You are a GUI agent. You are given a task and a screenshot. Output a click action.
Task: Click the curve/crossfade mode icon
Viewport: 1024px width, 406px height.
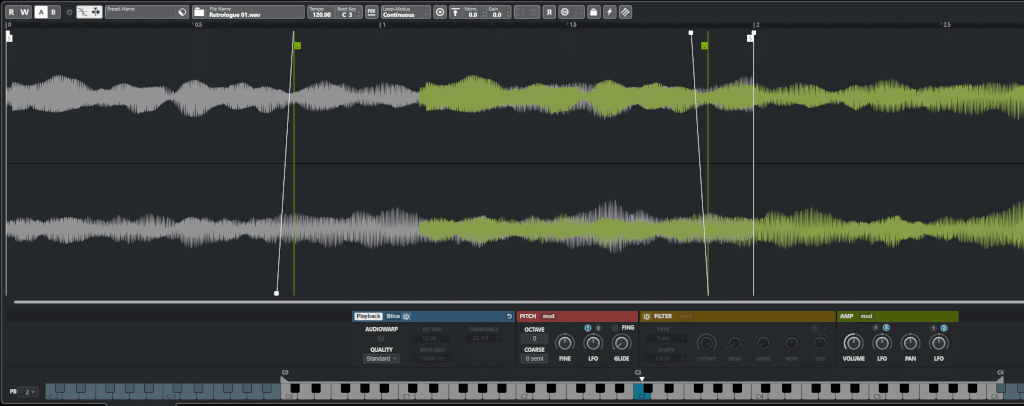click(x=83, y=12)
